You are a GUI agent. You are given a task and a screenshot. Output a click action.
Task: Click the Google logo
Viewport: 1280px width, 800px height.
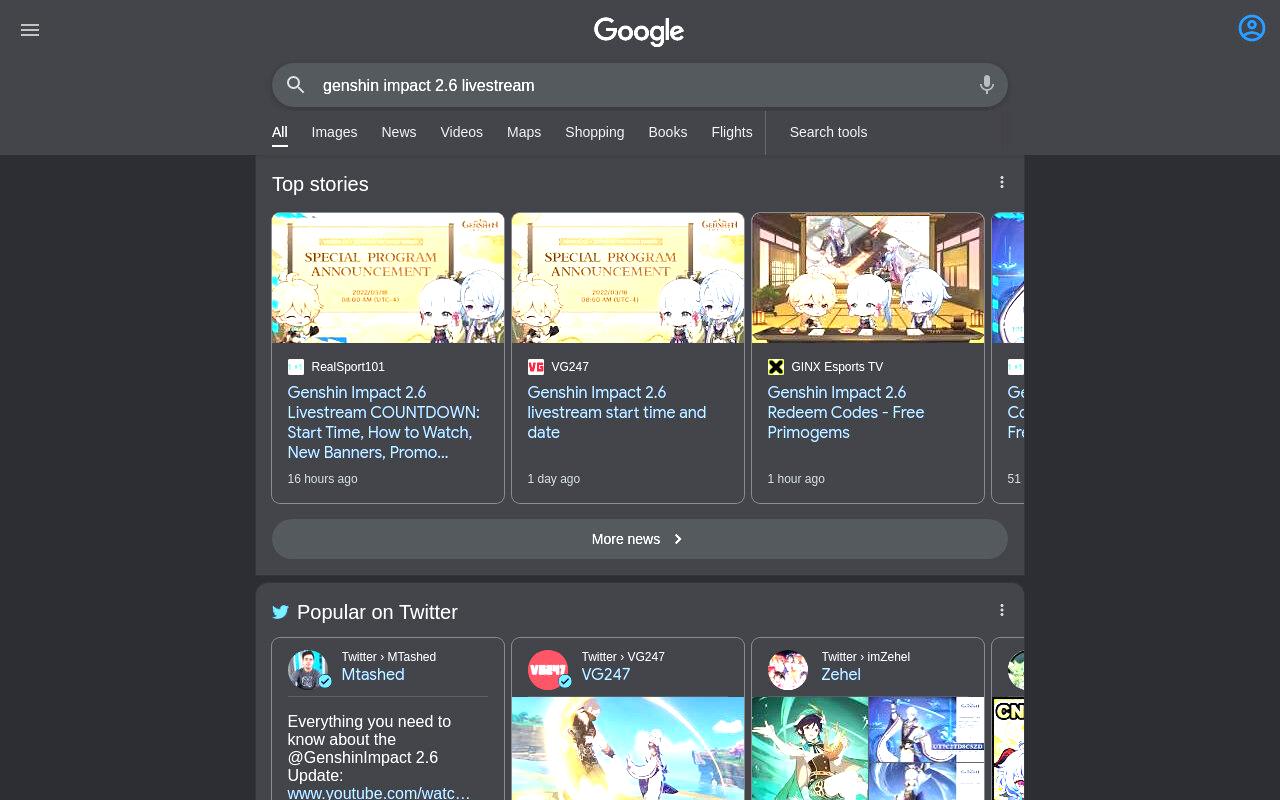pyautogui.click(x=639, y=31)
